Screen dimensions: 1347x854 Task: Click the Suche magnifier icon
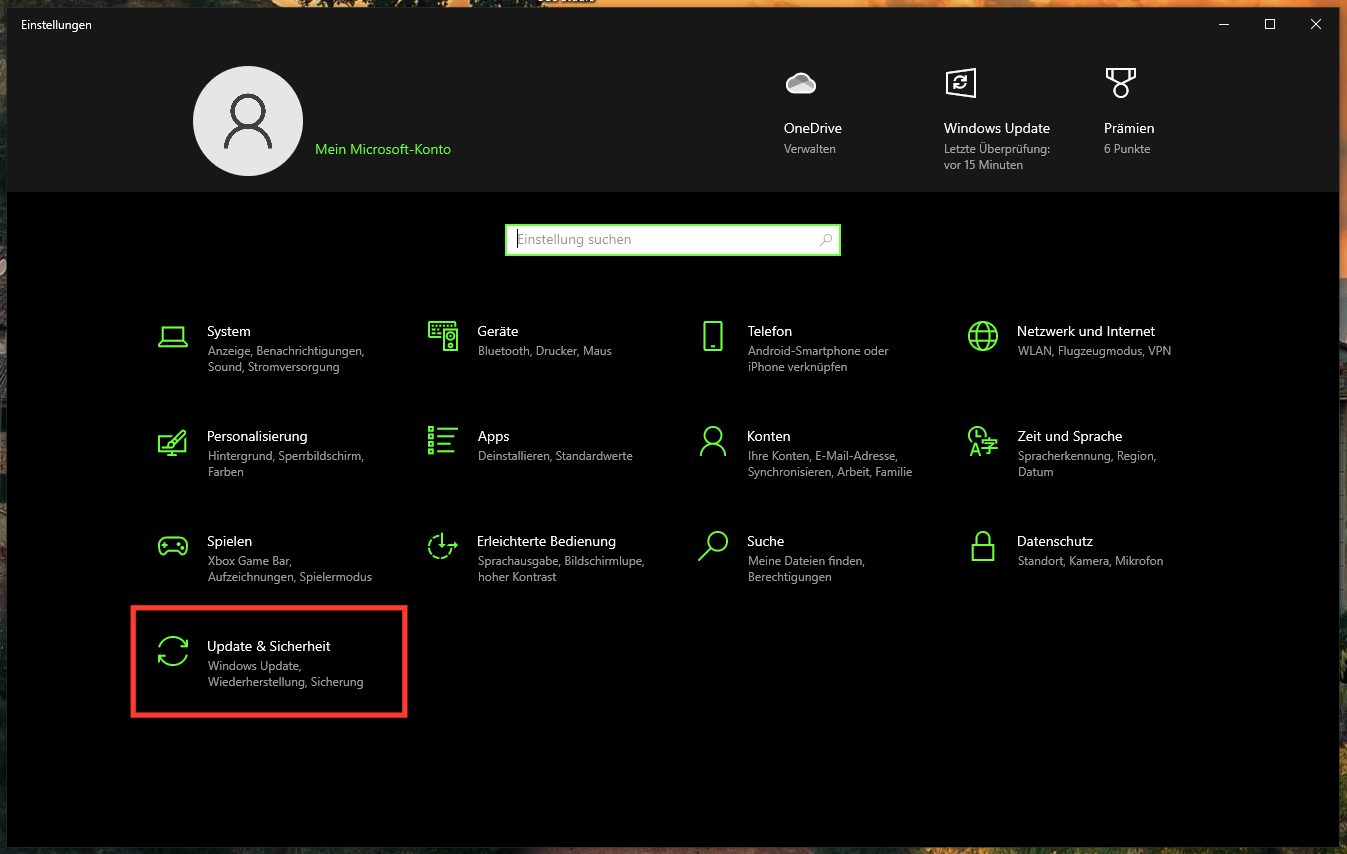point(713,546)
